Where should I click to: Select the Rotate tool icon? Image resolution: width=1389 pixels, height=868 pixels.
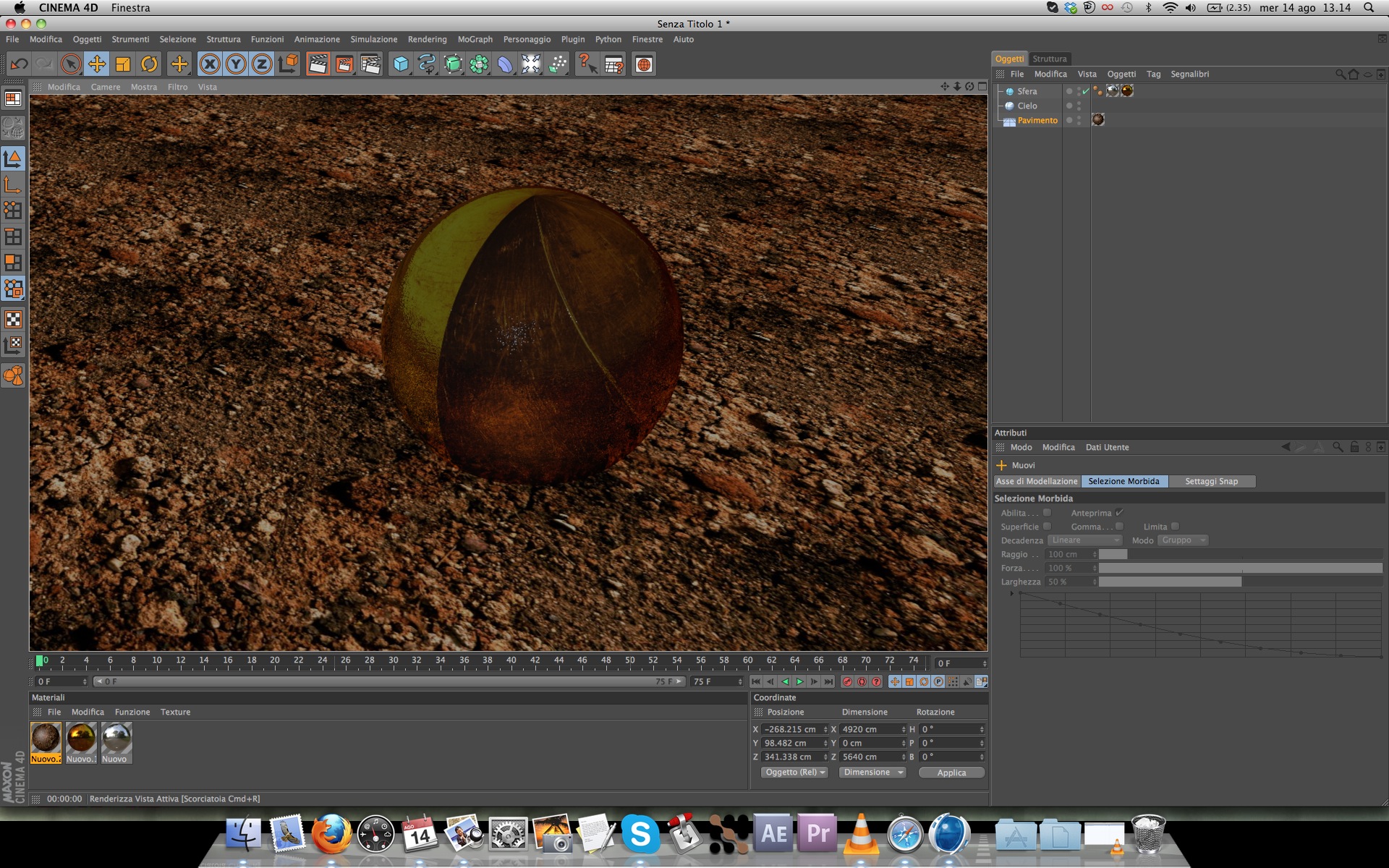coord(149,64)
